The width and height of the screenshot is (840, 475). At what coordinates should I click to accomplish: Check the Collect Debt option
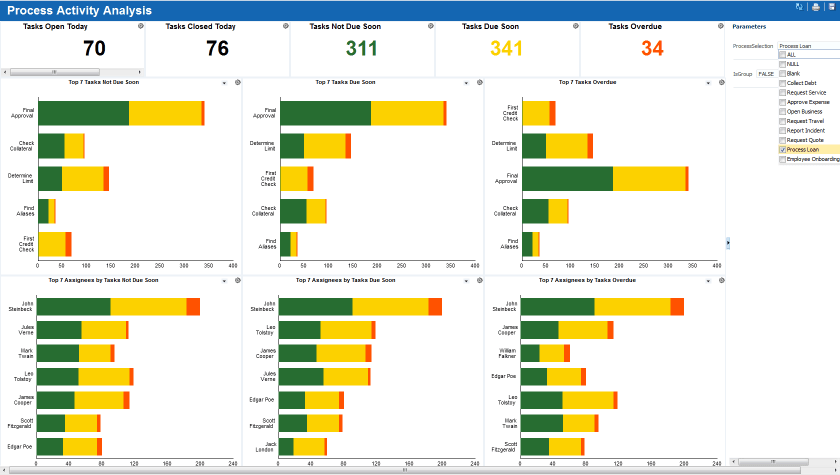tap(782, 83)
